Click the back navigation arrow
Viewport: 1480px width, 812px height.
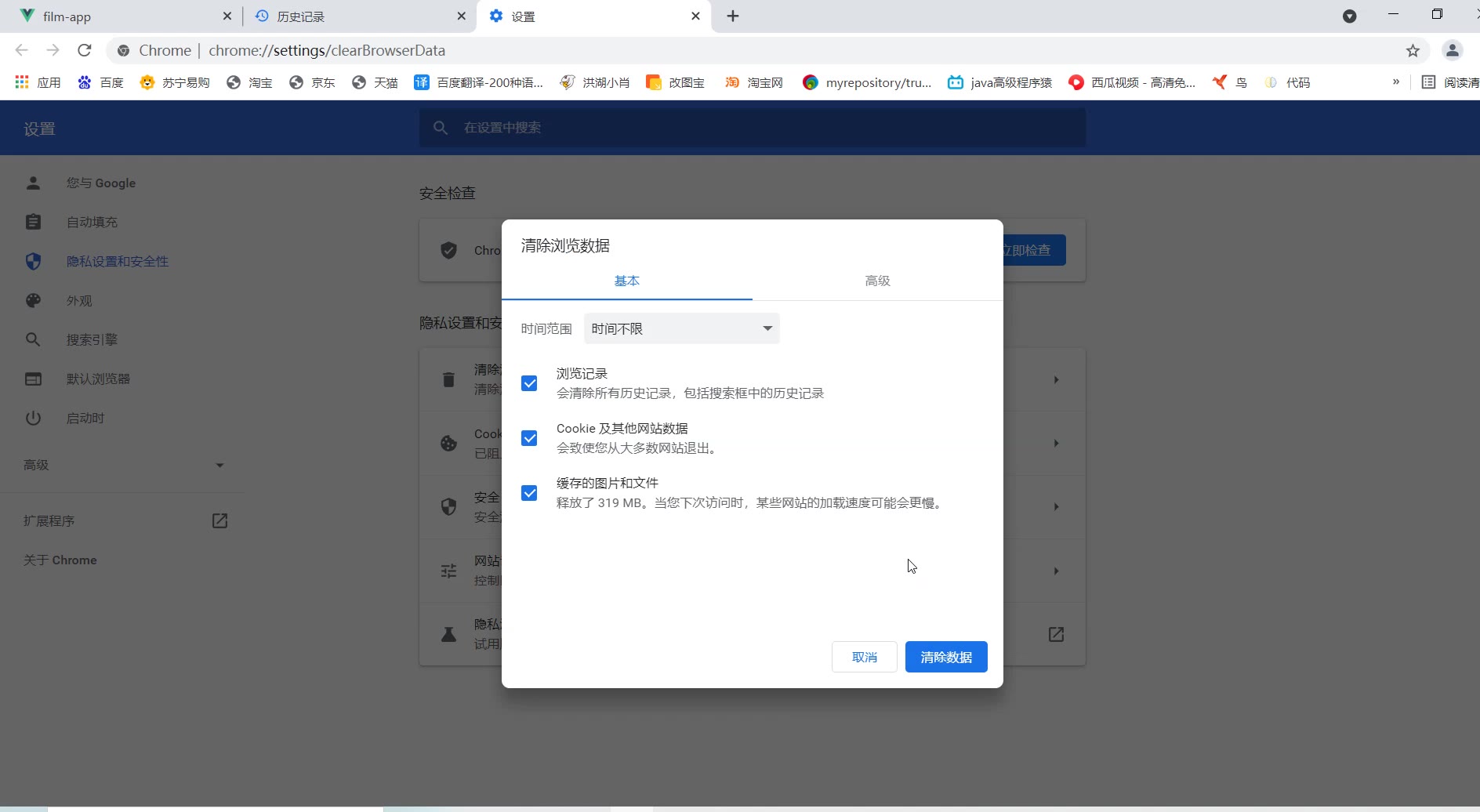(21, 50)
